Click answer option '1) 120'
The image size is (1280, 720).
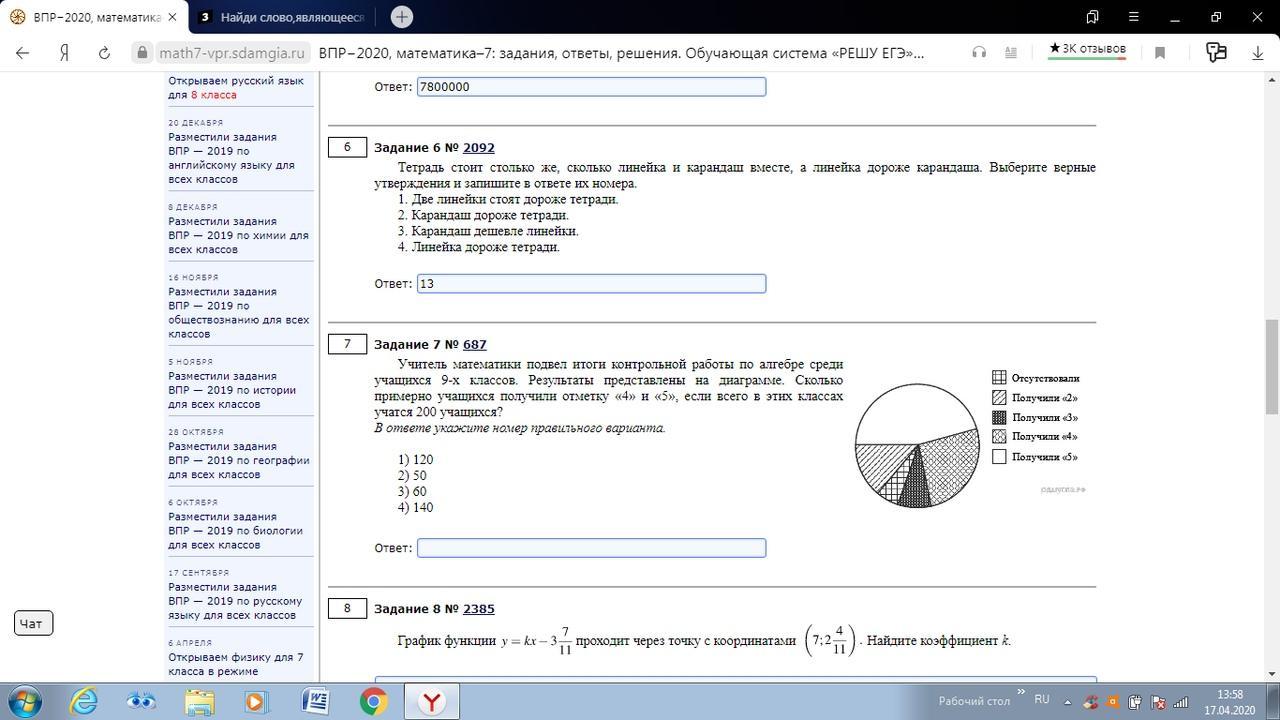point(415,460)
